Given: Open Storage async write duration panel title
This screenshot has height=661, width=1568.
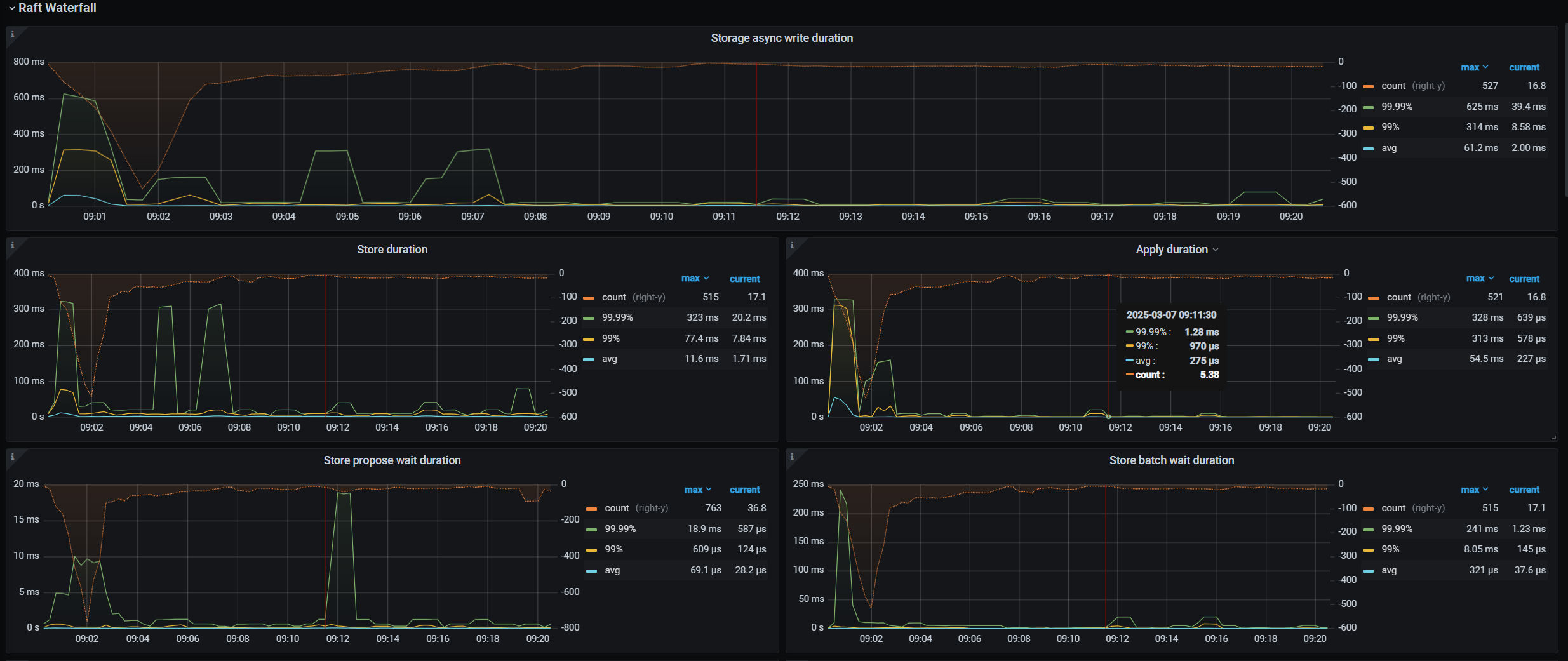Looking at the screenshot, I should tap(781, 38).
